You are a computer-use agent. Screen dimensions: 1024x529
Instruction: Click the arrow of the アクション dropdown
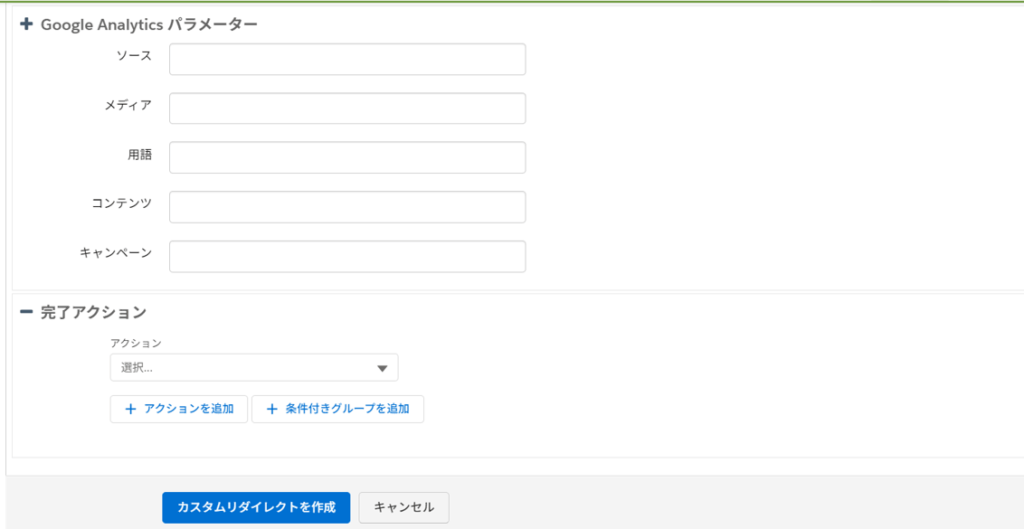click(x=382, y=368)
